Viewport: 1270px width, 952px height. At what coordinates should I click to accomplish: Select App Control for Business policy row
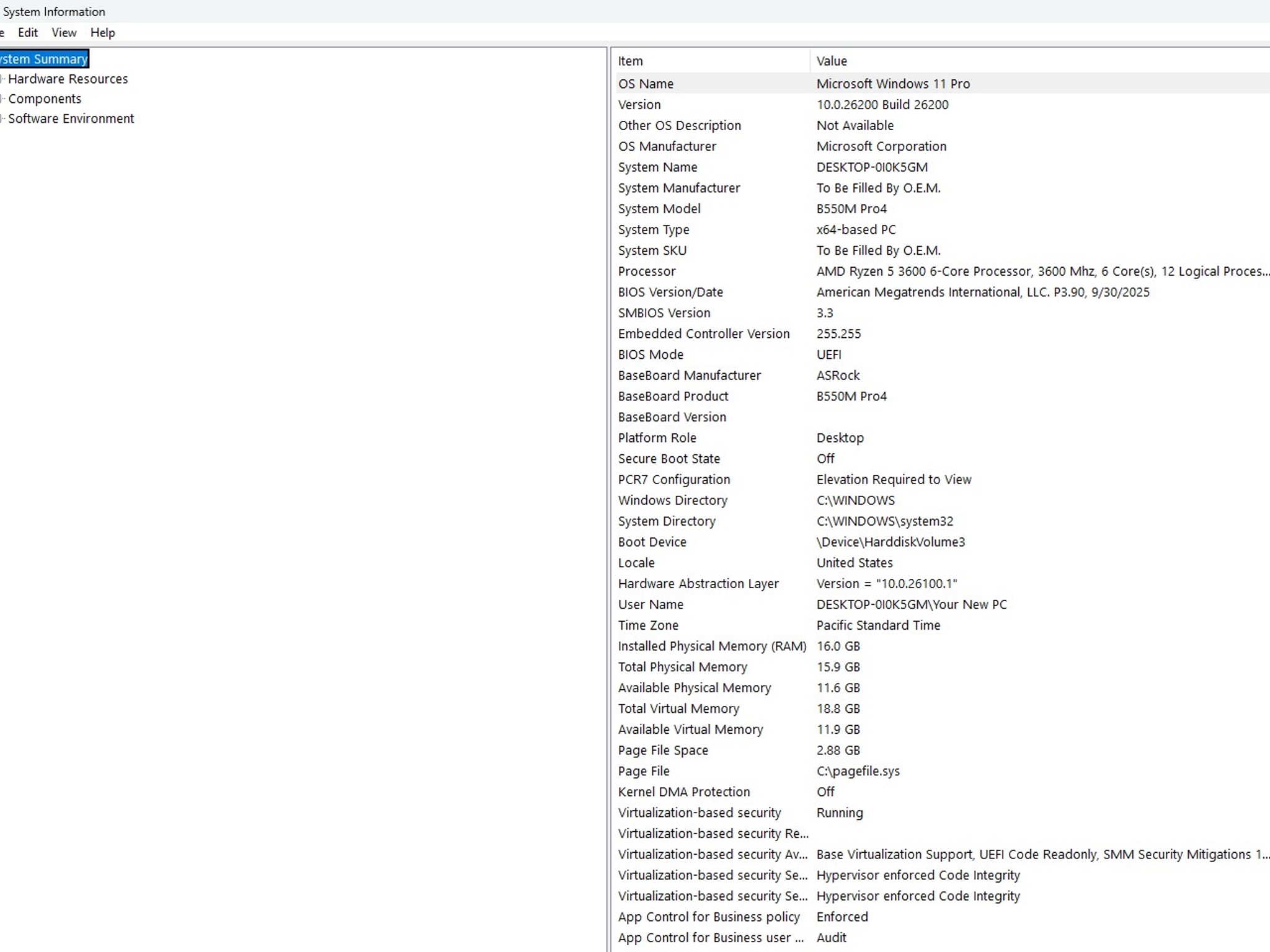pos(708,917)
